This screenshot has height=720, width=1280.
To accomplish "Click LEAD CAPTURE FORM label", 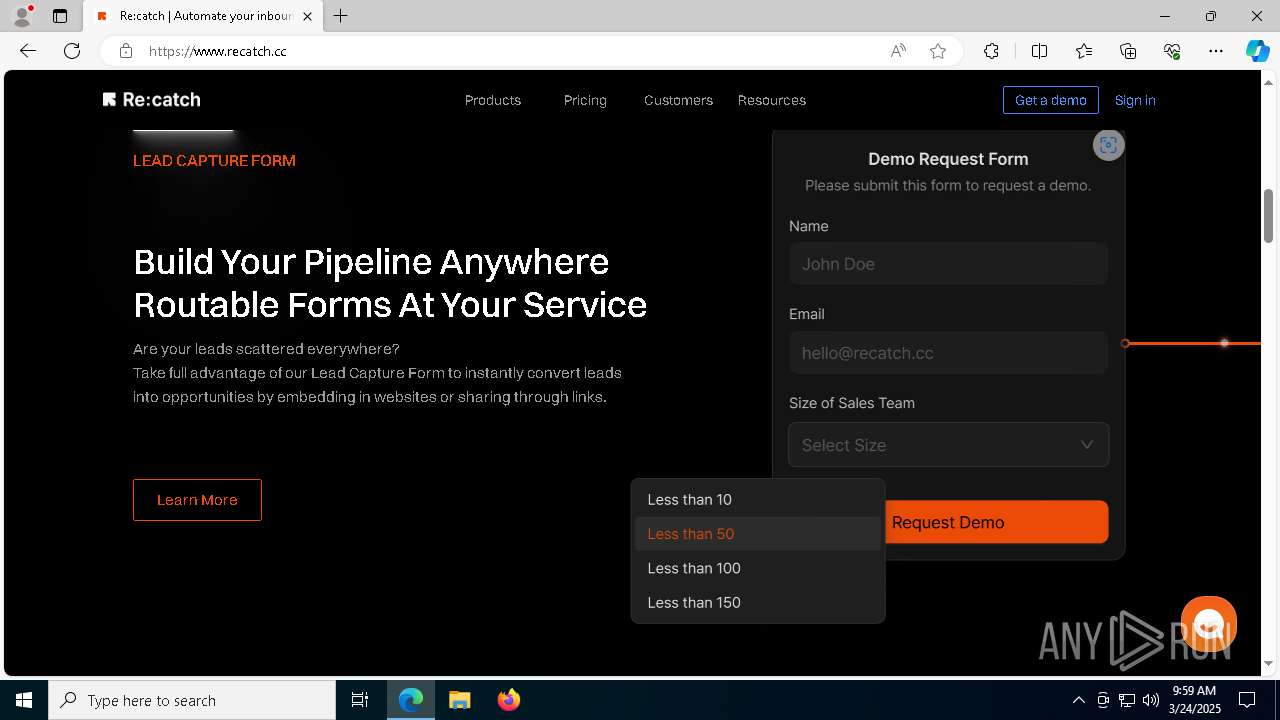I will (214, 160).
